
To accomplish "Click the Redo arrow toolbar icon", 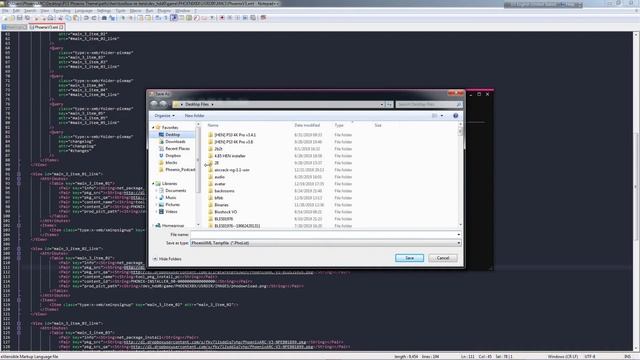I will [94, 18].
